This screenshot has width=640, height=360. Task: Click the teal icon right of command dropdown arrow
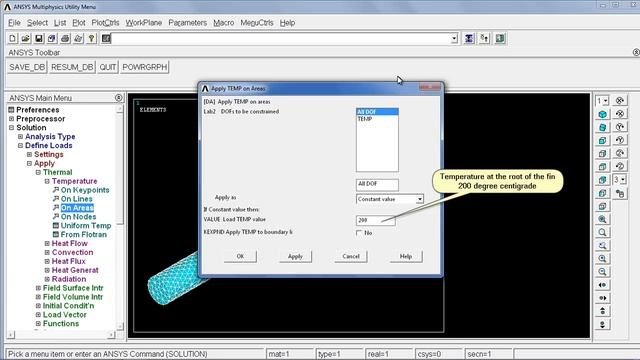pos(469,38)
